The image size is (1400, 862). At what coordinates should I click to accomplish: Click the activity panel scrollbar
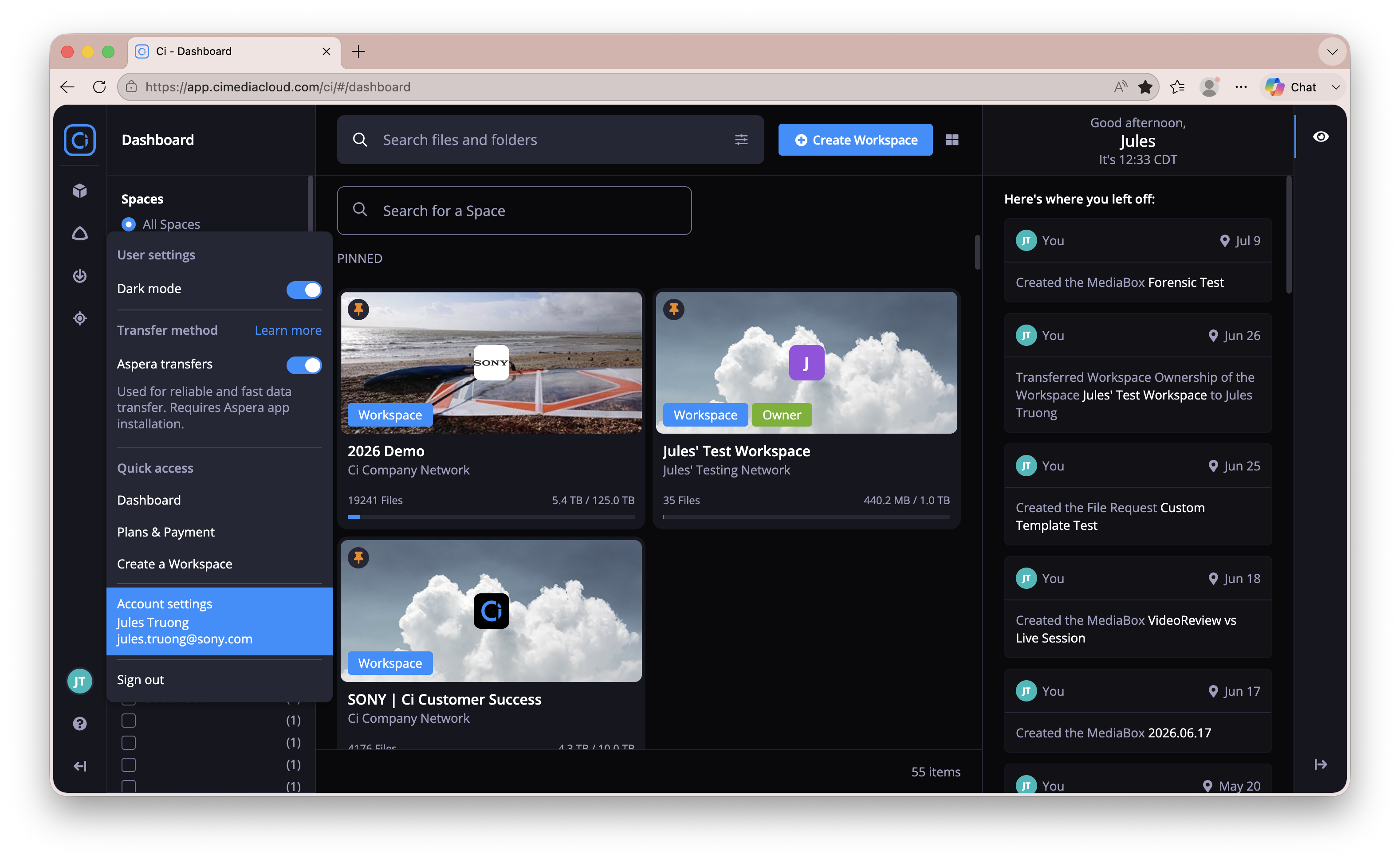[1288, 235]
